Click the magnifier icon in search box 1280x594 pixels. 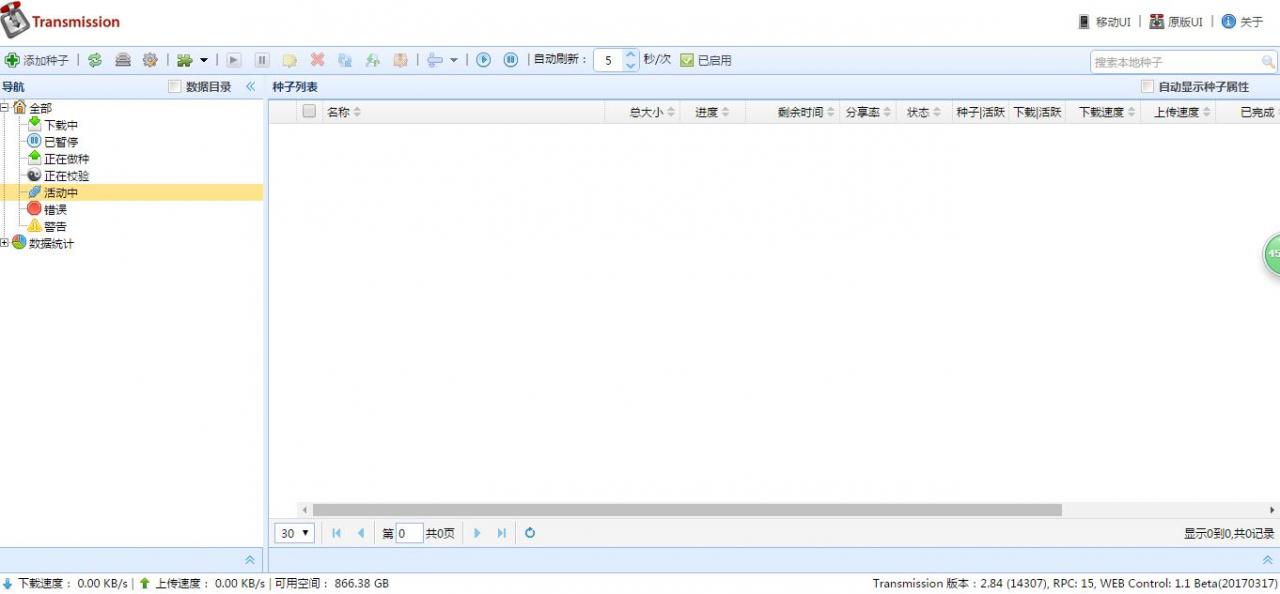1269,62
